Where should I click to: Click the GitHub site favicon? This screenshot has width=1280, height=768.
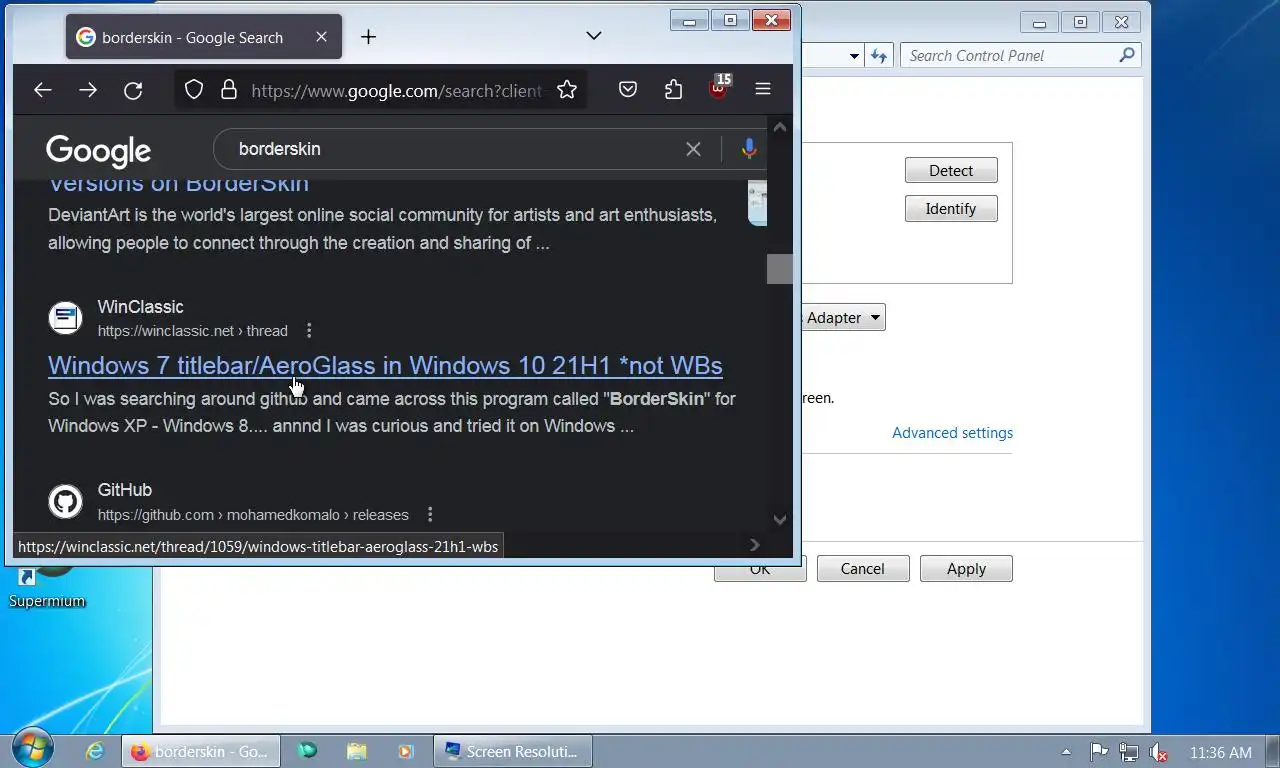(x=65, y=501)
